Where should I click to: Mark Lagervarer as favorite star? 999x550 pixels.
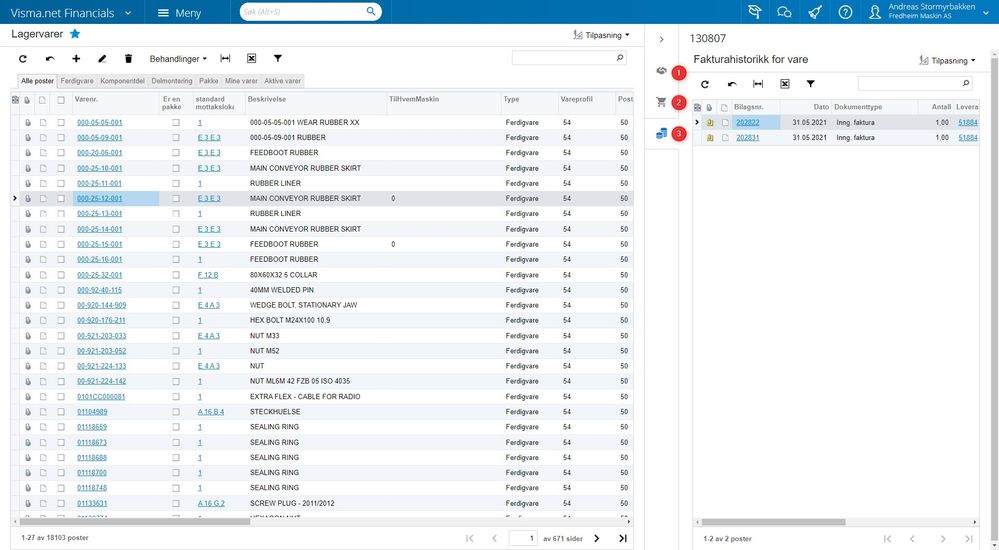click(75, 34)
